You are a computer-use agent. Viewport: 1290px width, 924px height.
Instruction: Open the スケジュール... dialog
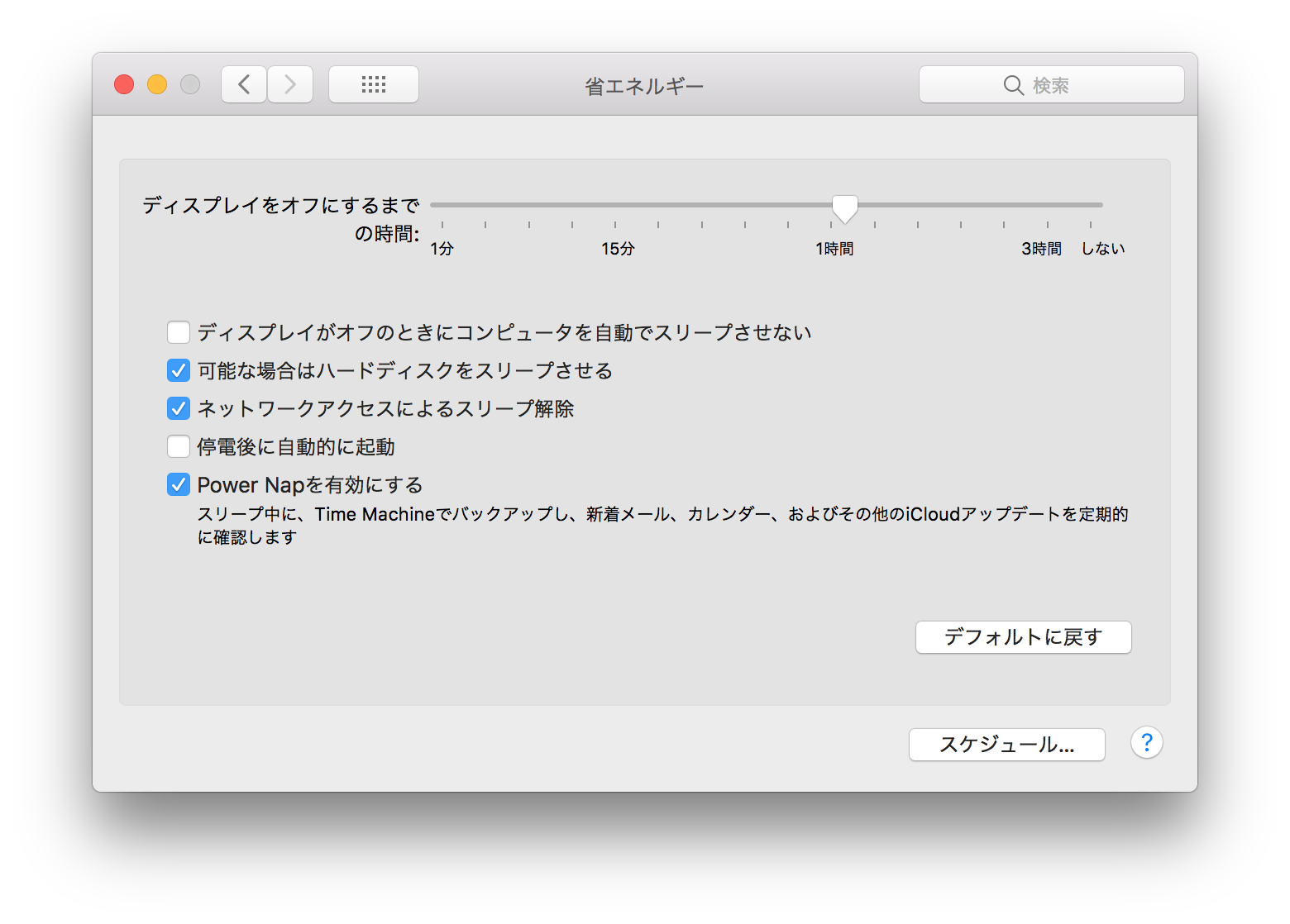1006,744
